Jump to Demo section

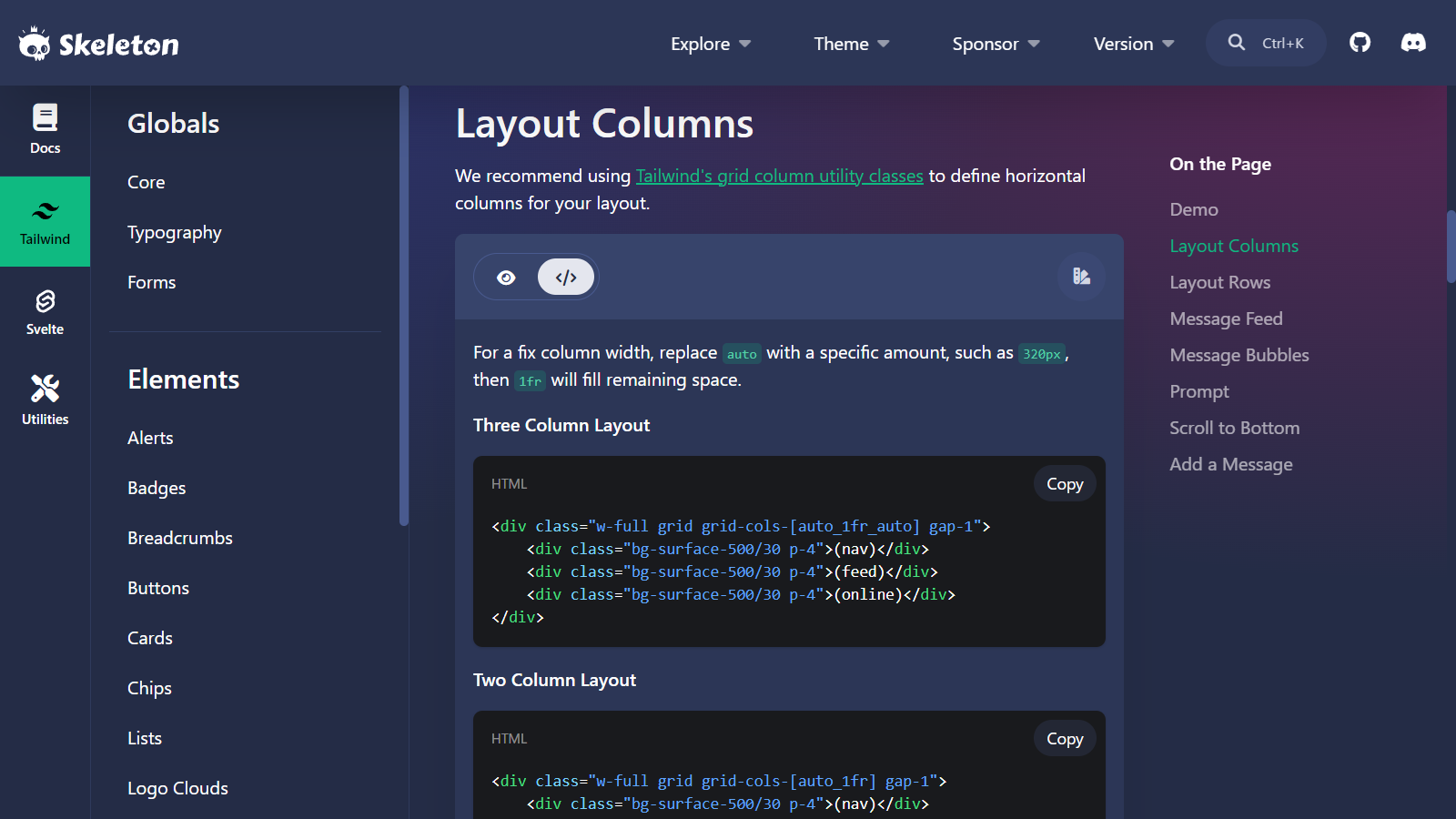1194,209
